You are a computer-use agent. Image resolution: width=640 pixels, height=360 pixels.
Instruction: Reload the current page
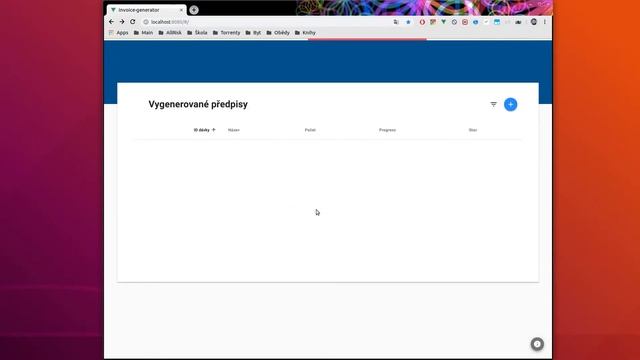(x=133, y=22)
